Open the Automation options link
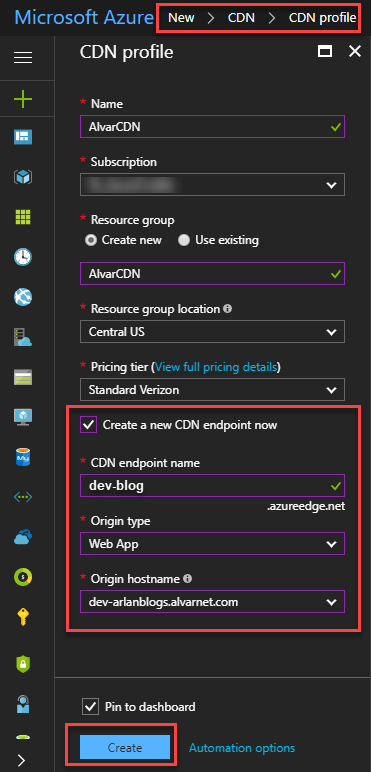Viewport: 371px width, 772px height. (x=242, y=748)
